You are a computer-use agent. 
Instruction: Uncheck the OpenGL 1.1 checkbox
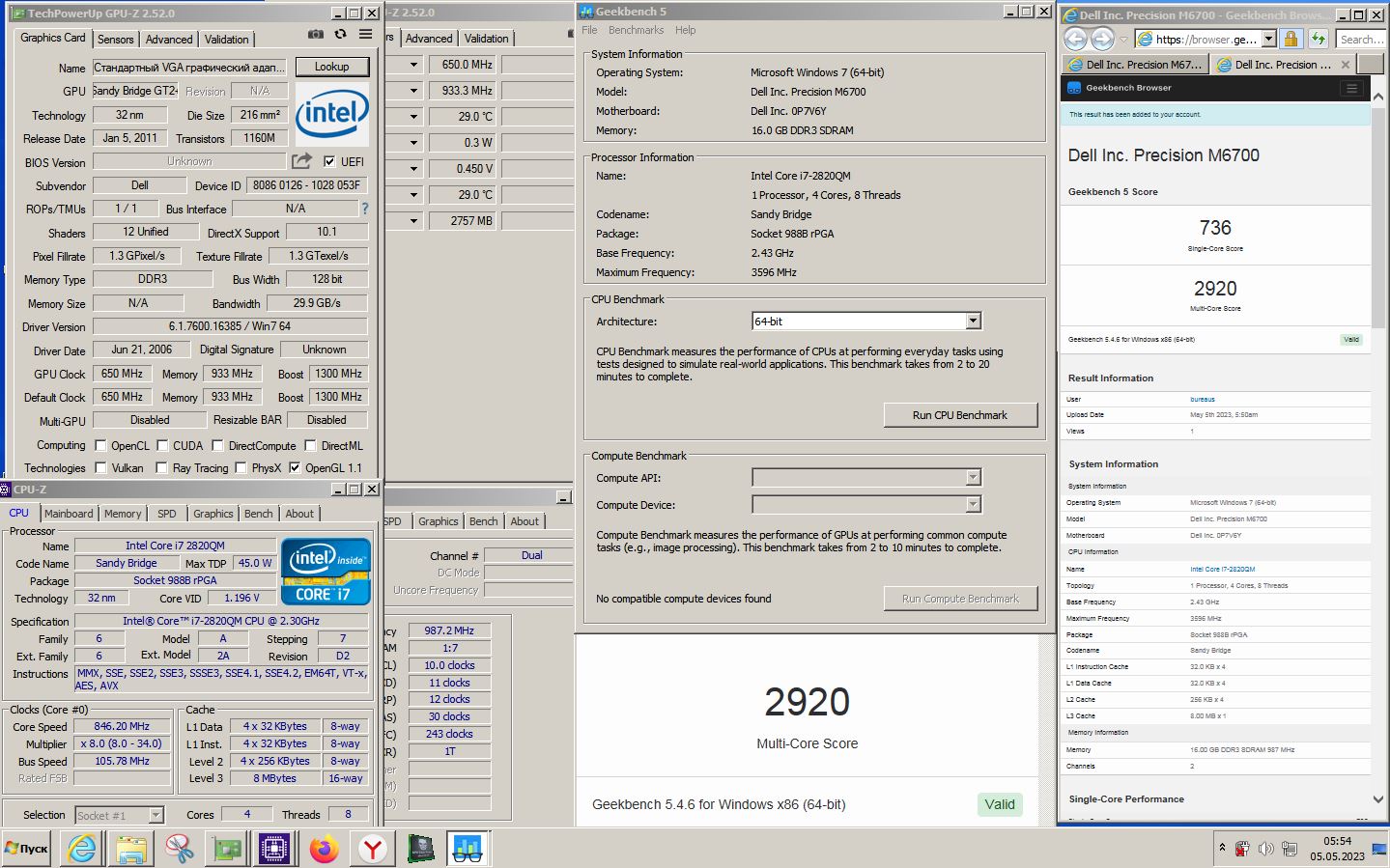click(x=295, y=467)
